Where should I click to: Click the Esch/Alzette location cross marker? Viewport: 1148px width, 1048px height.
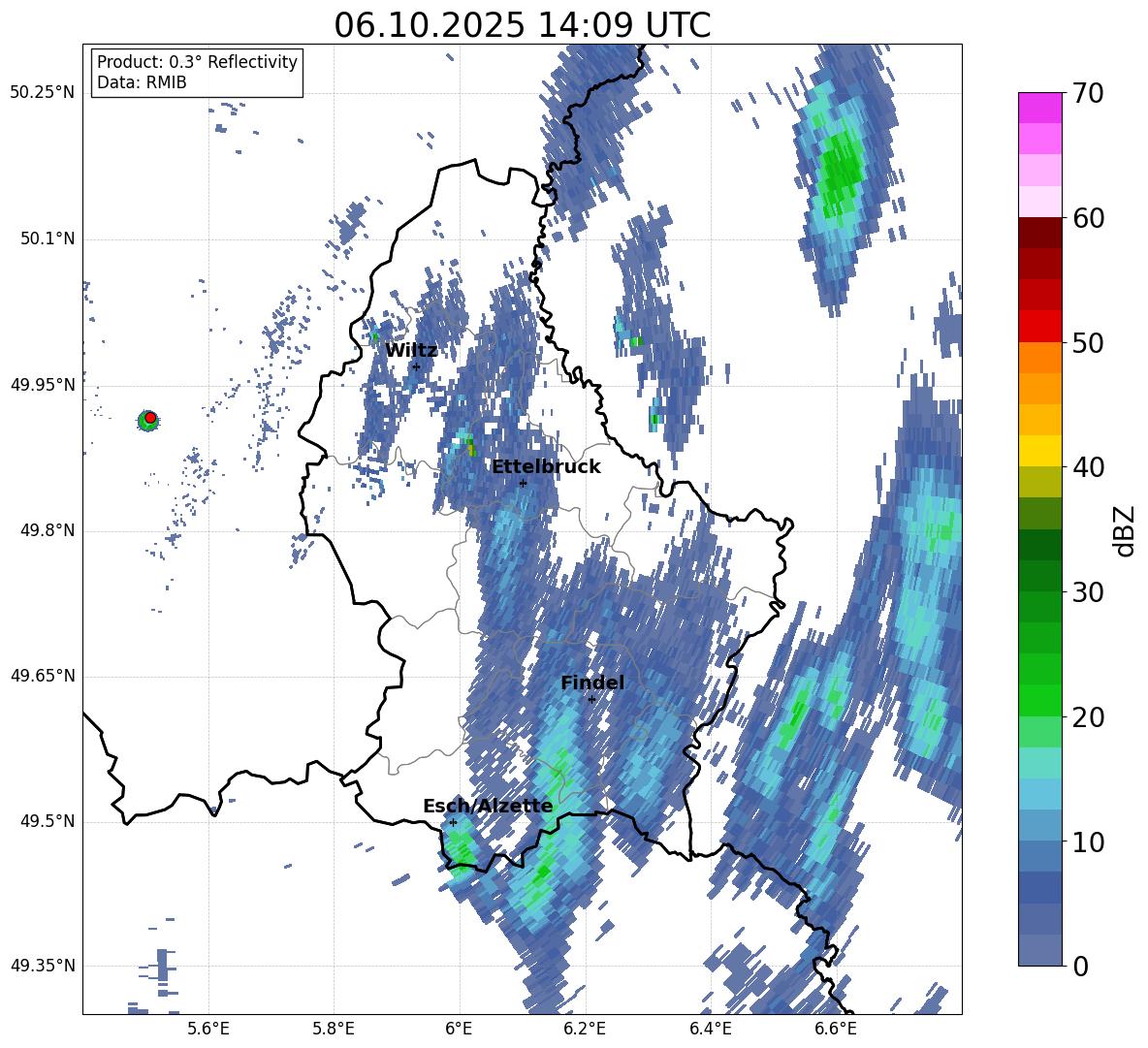click(x=453, y=822)
